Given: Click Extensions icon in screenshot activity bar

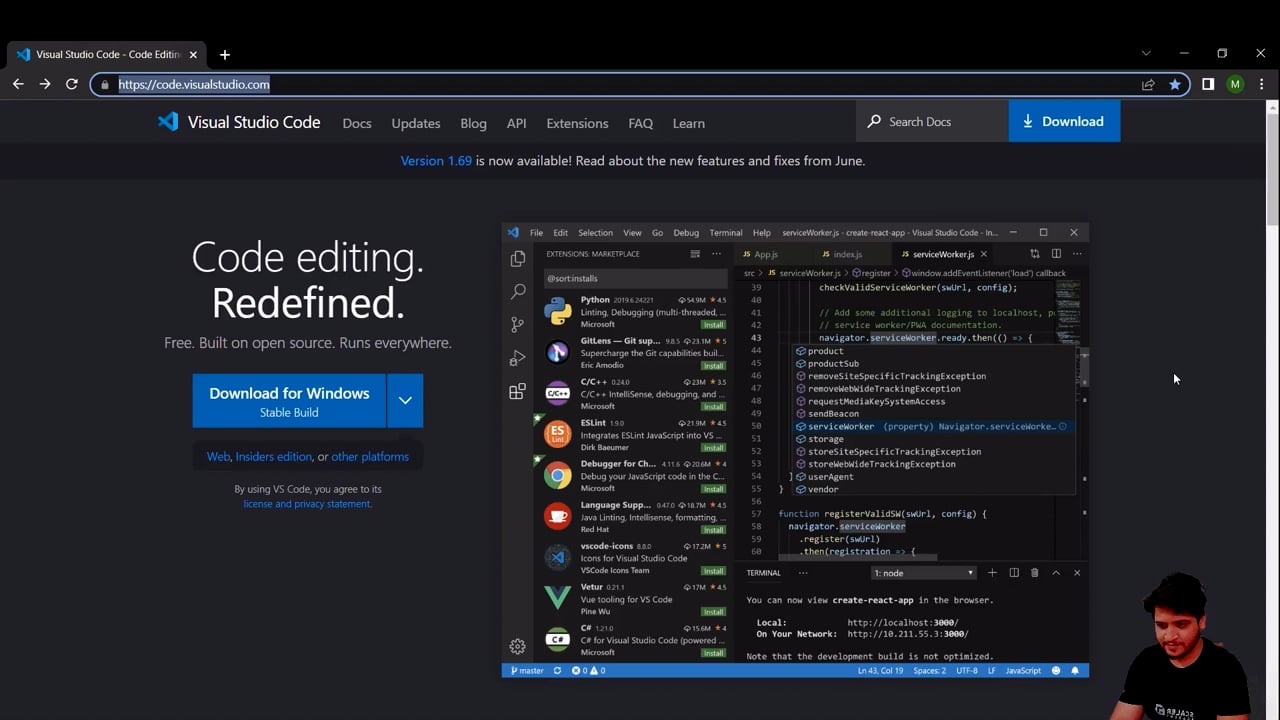Looking at the screenshot, I should [x=517, y=391].
